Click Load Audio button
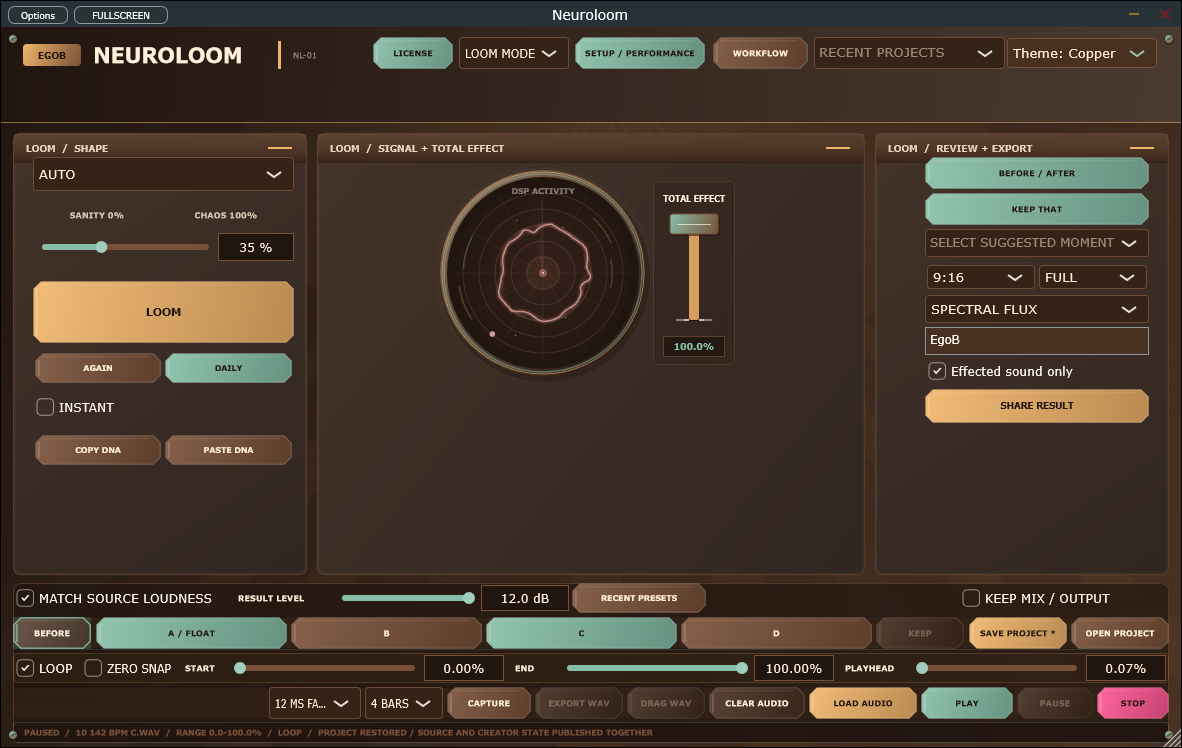 [862, 703]
